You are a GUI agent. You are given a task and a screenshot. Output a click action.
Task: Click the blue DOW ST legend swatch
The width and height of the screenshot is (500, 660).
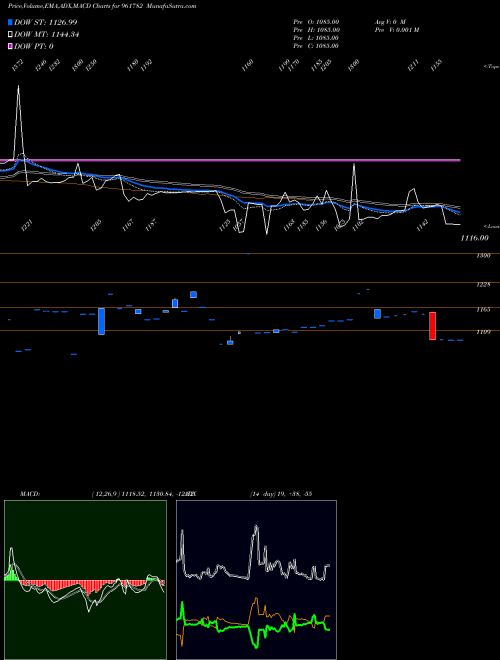tap(11, 22)
